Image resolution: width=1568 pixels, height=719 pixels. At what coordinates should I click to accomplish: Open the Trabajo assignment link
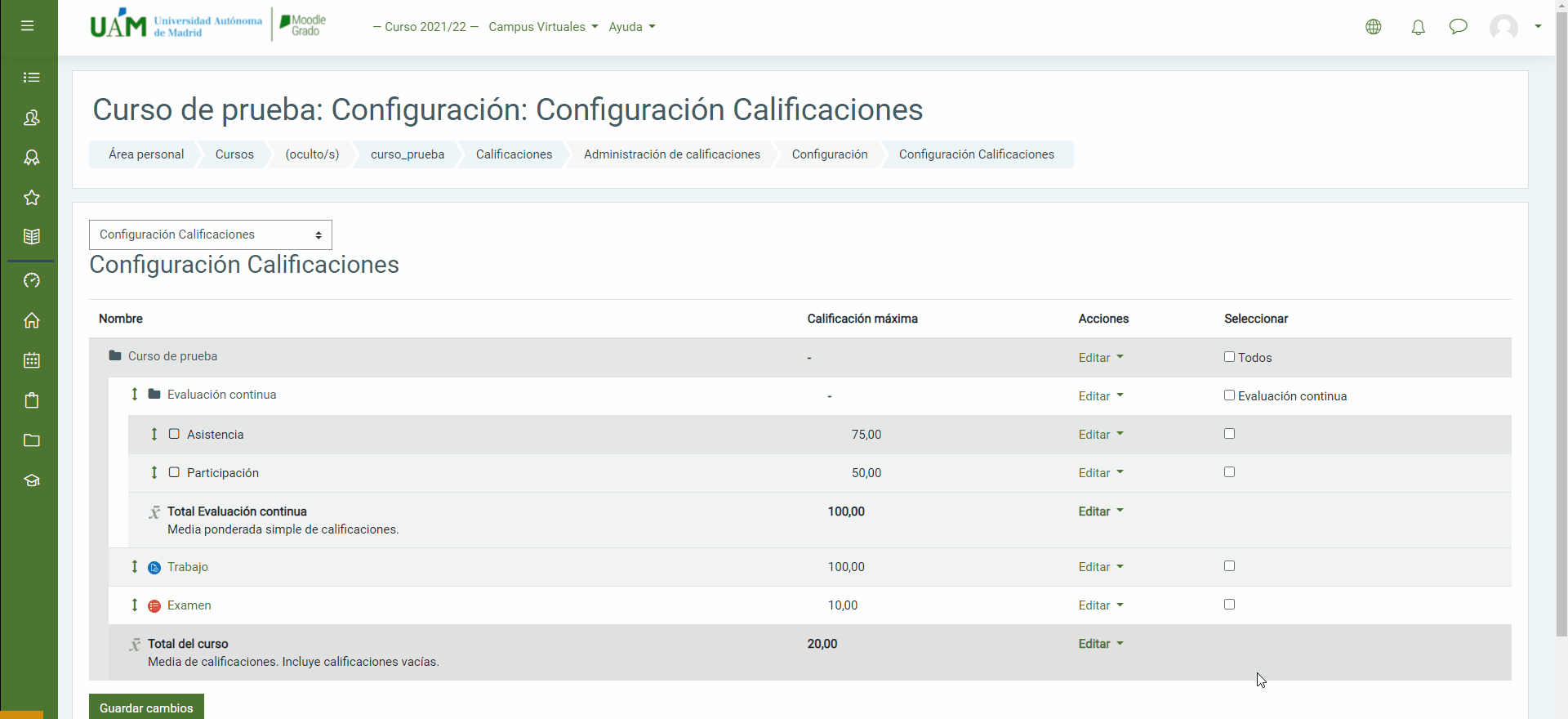pos(188,567)
